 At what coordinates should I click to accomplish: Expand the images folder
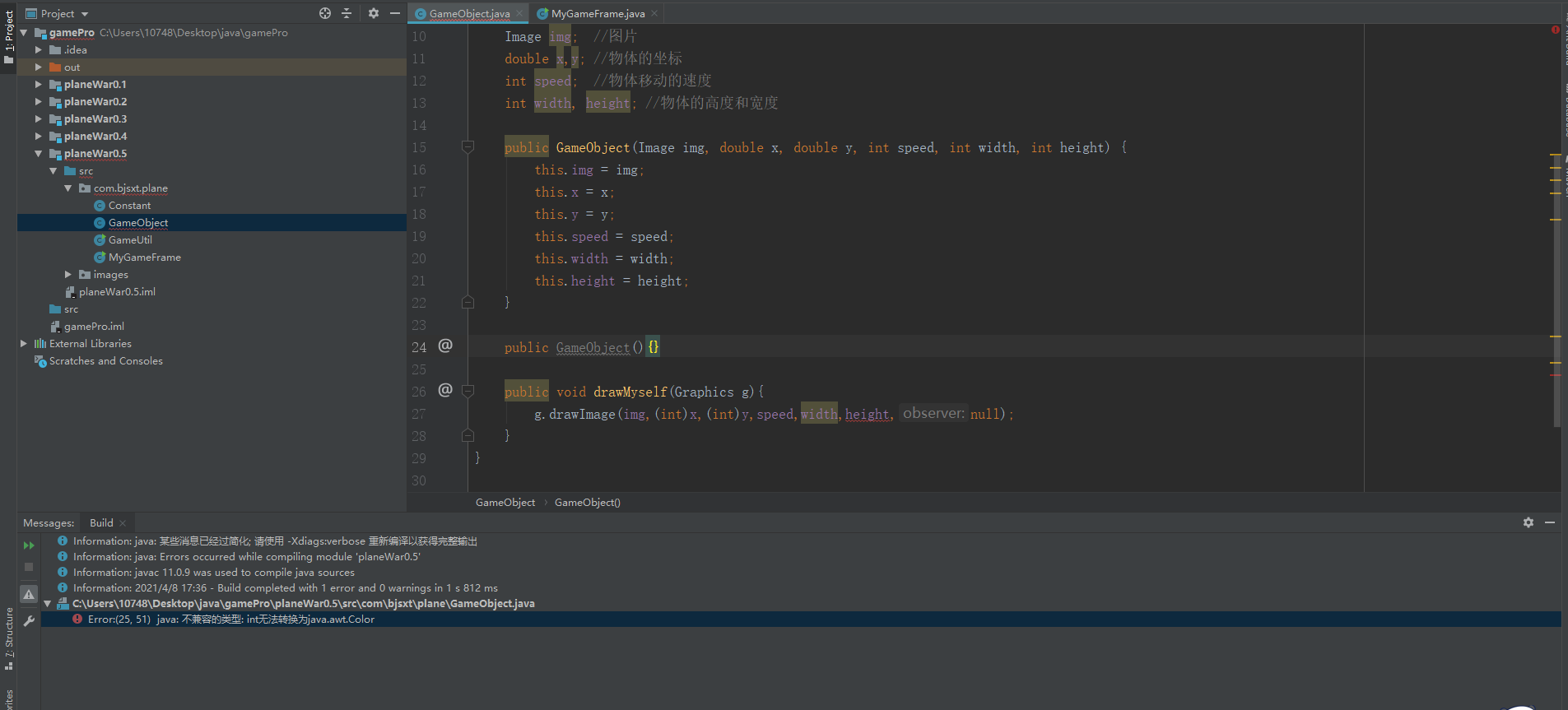click(x=68, y=275)
